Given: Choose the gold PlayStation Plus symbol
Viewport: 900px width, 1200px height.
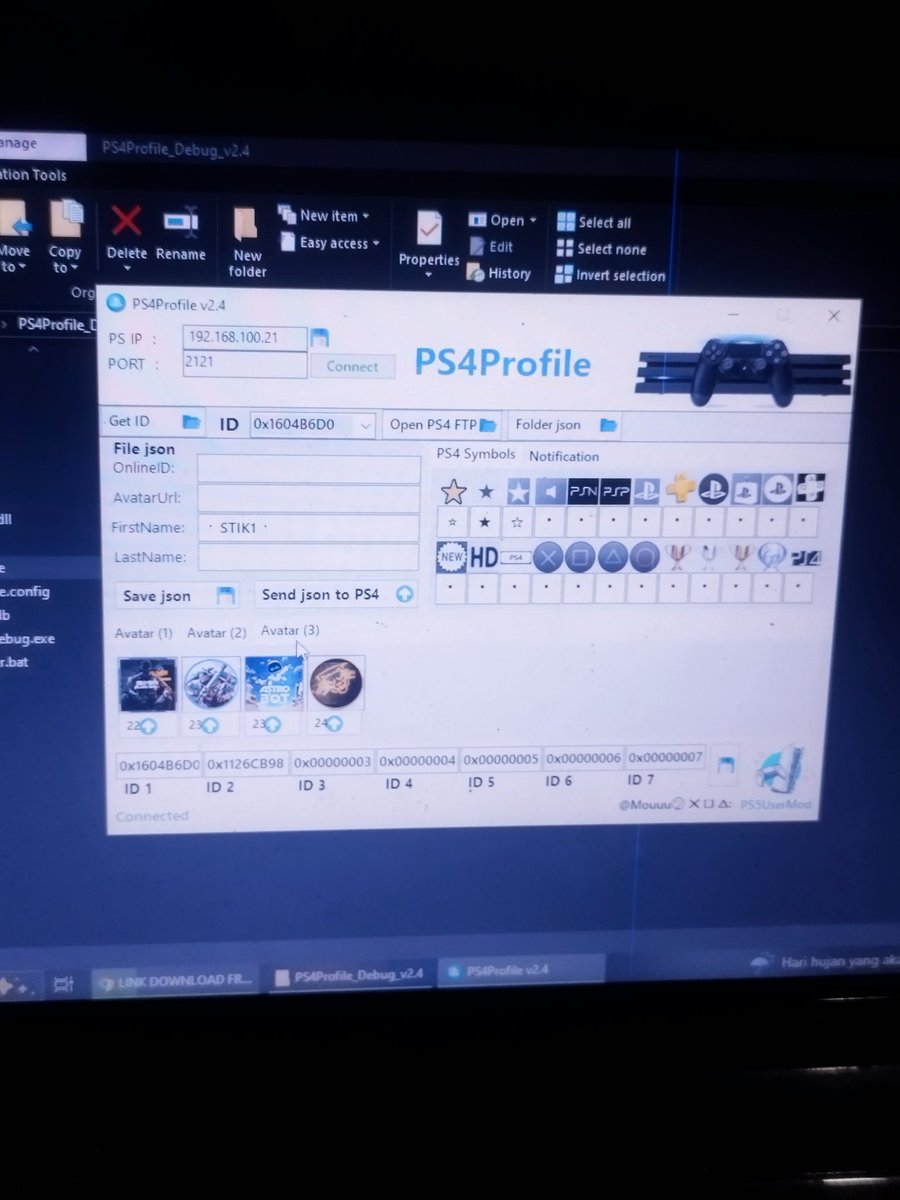Looking at the screenshot, I should (680, 489).
